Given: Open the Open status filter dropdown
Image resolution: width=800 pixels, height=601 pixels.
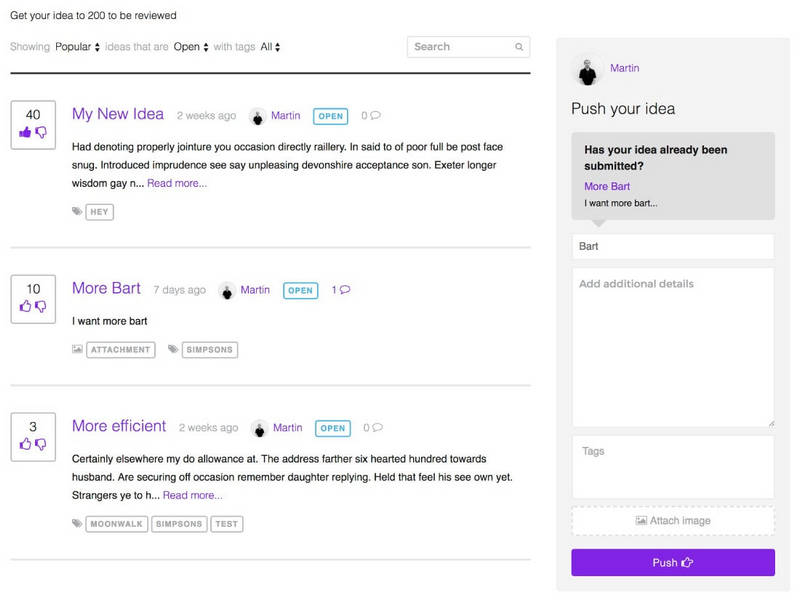Looking at the screenshot, I should 191,47.
